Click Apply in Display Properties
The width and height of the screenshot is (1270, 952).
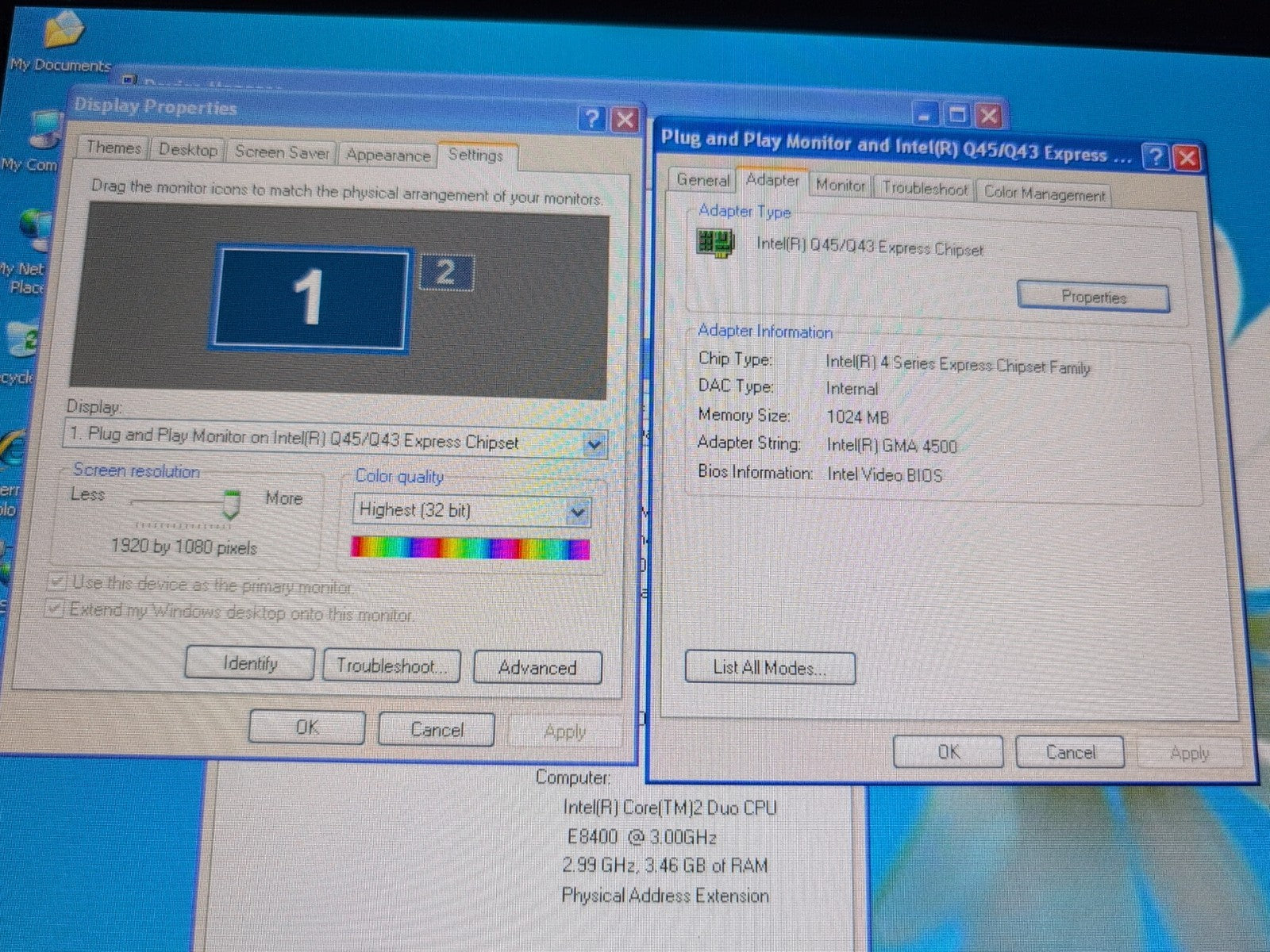tap(564, 732)
